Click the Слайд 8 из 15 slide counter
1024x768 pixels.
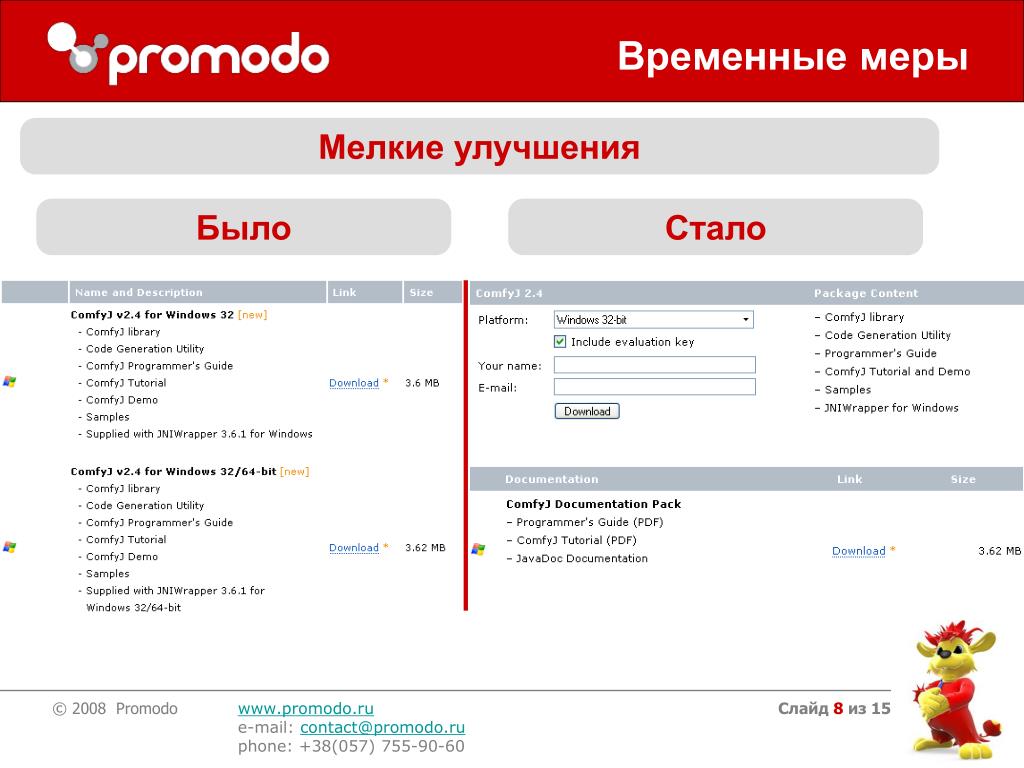click(x=834, y=708)
